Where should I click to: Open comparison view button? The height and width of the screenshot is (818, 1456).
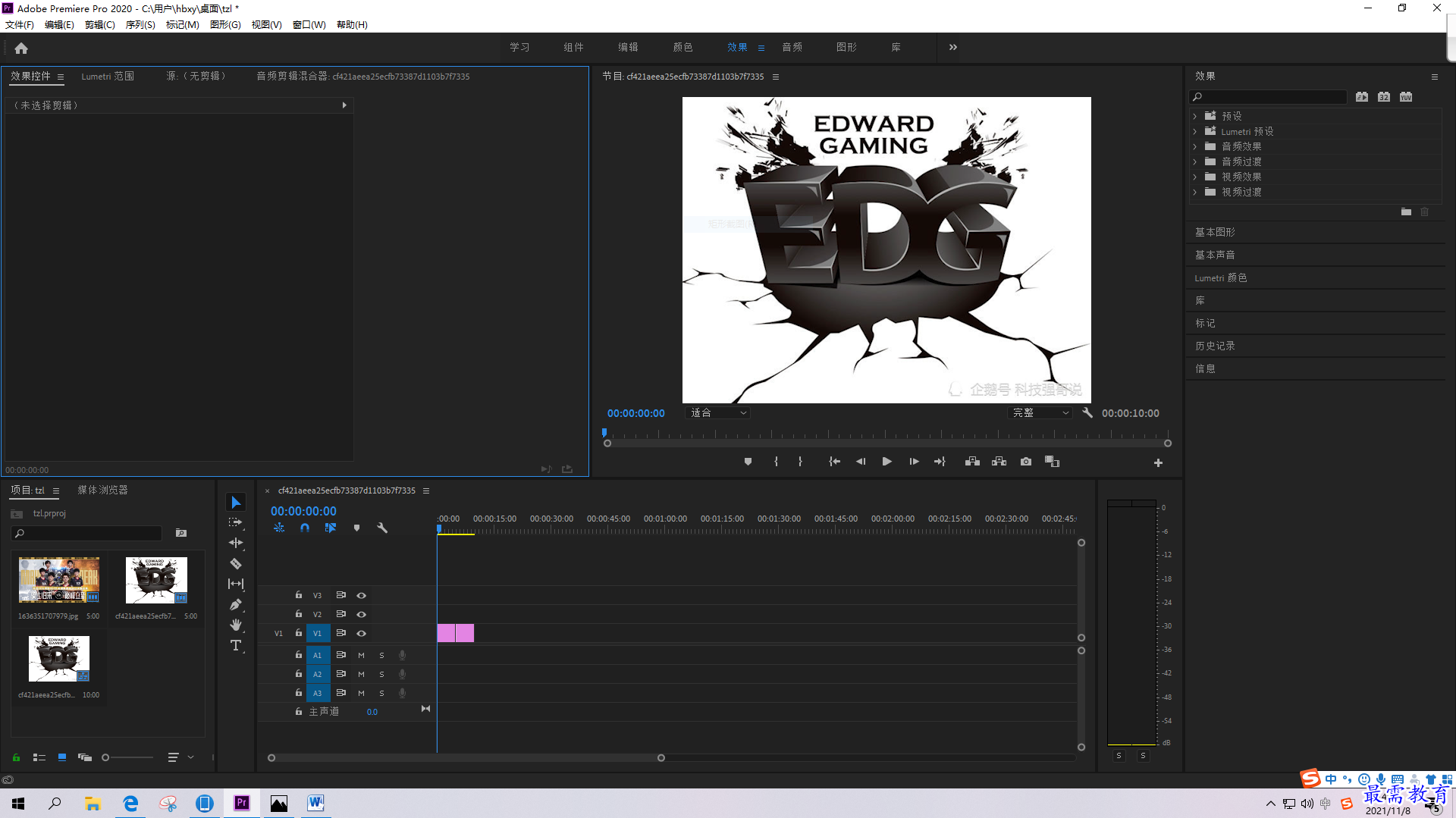point(1052,462)
